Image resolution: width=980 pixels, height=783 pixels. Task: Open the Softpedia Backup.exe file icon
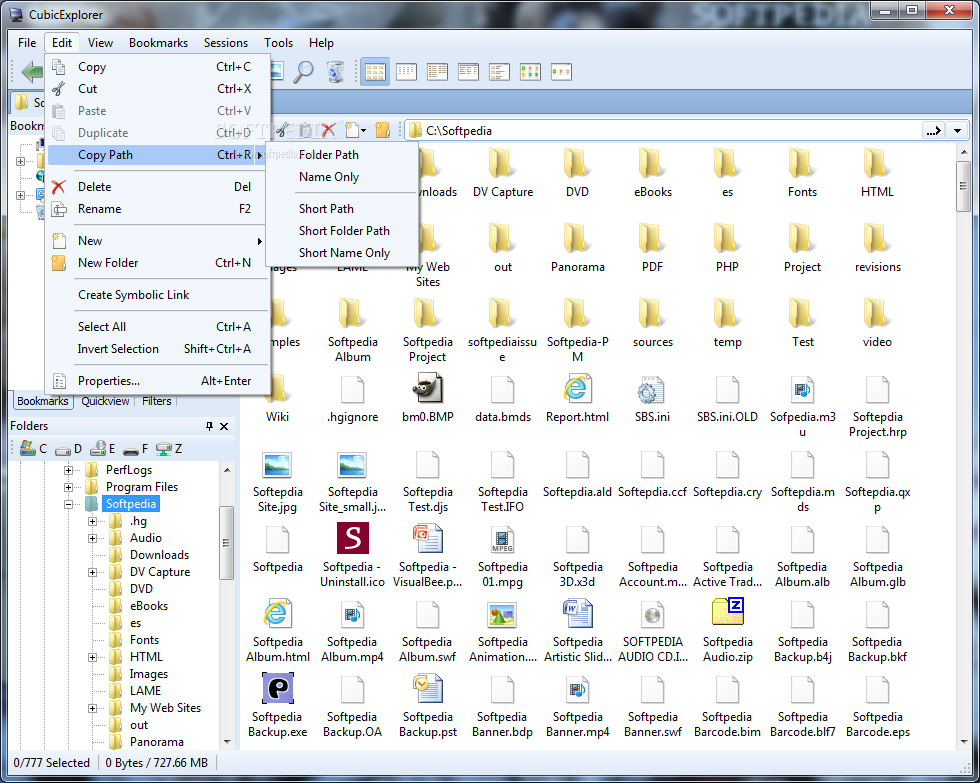(x=278, y=689)
